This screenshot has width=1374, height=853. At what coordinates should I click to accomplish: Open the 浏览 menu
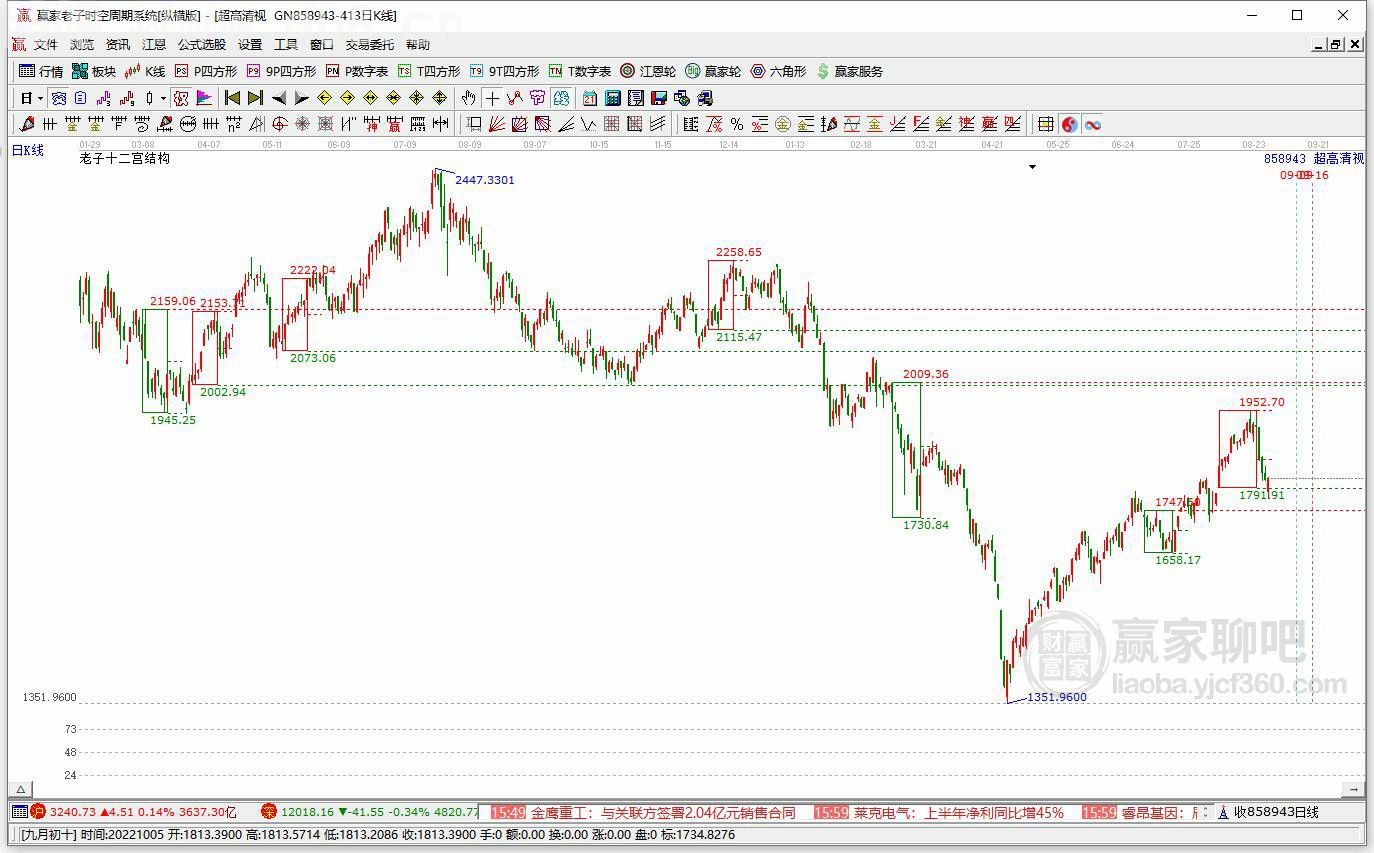coord(82,45)
